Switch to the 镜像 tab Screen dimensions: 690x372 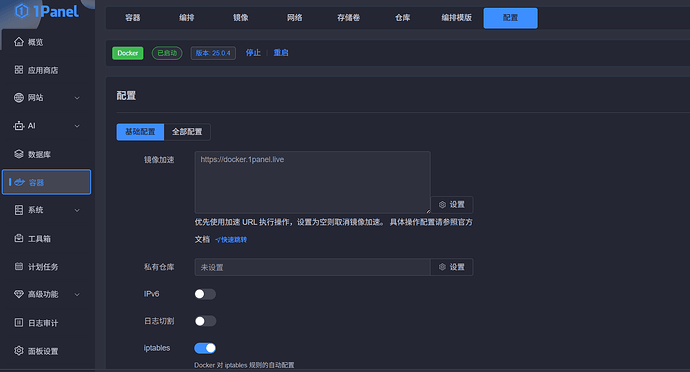[241, 18]
